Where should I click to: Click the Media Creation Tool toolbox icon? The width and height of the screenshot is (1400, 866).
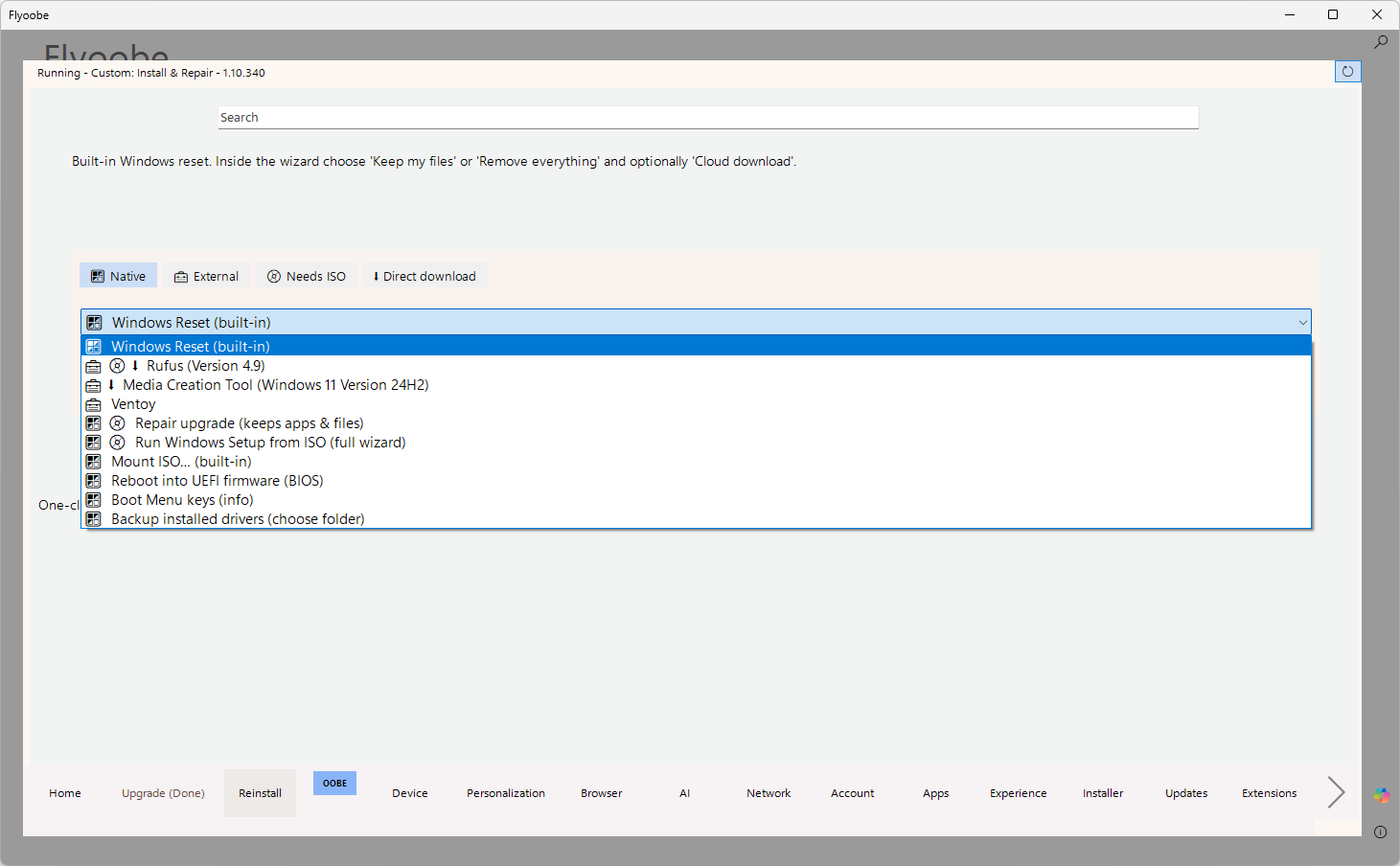(93, 385)
